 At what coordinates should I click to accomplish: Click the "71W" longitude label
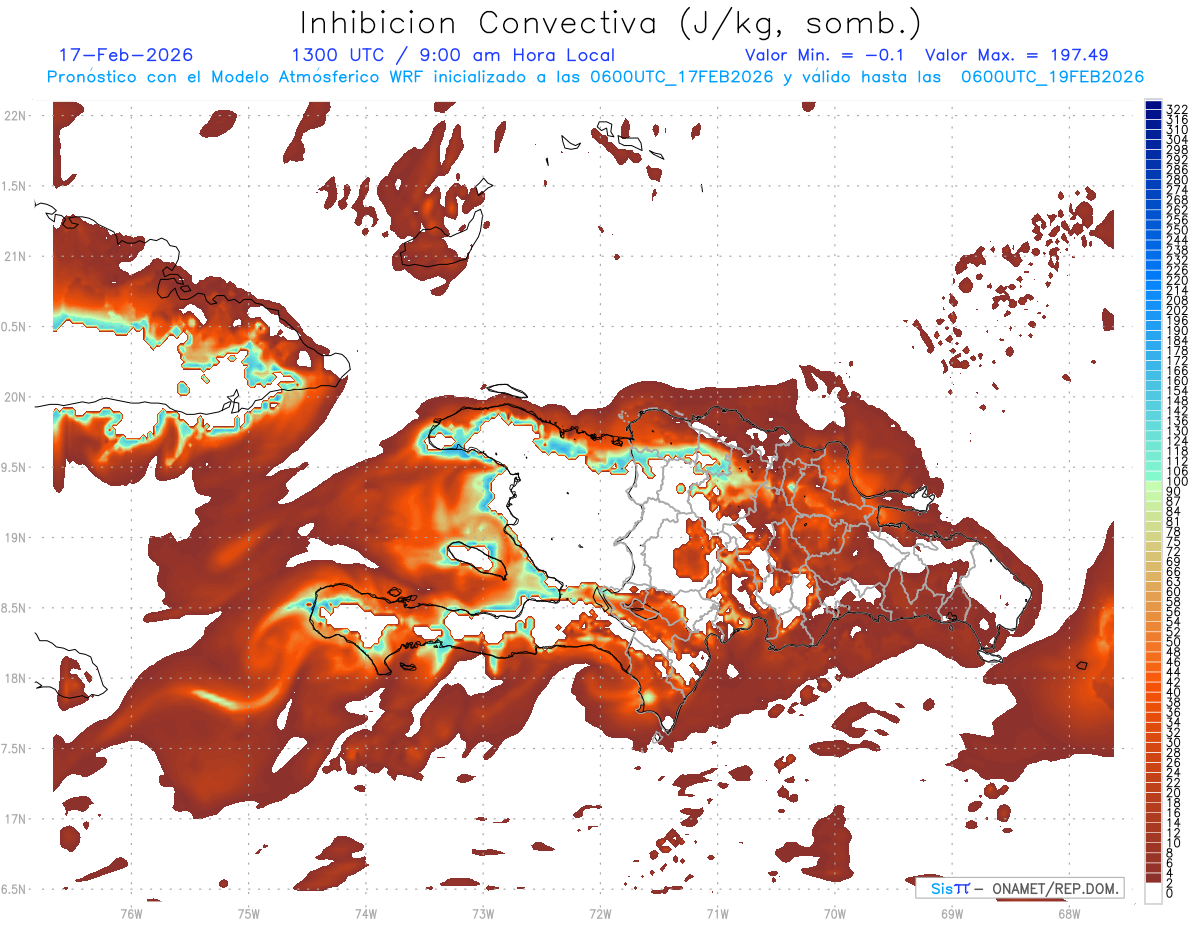pos(717,913)
